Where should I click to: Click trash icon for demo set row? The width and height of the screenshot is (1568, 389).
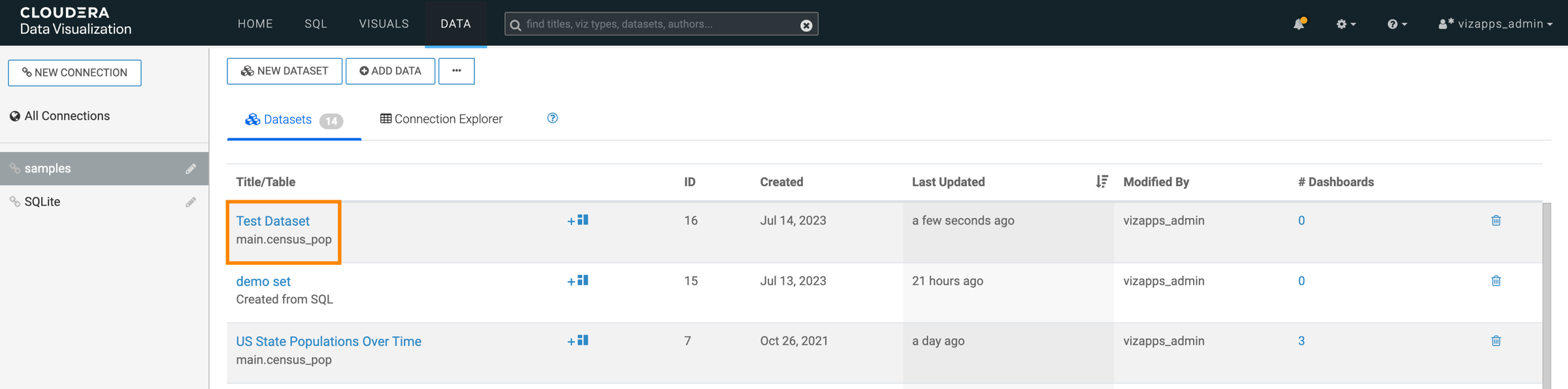[x=1495, y=281]
